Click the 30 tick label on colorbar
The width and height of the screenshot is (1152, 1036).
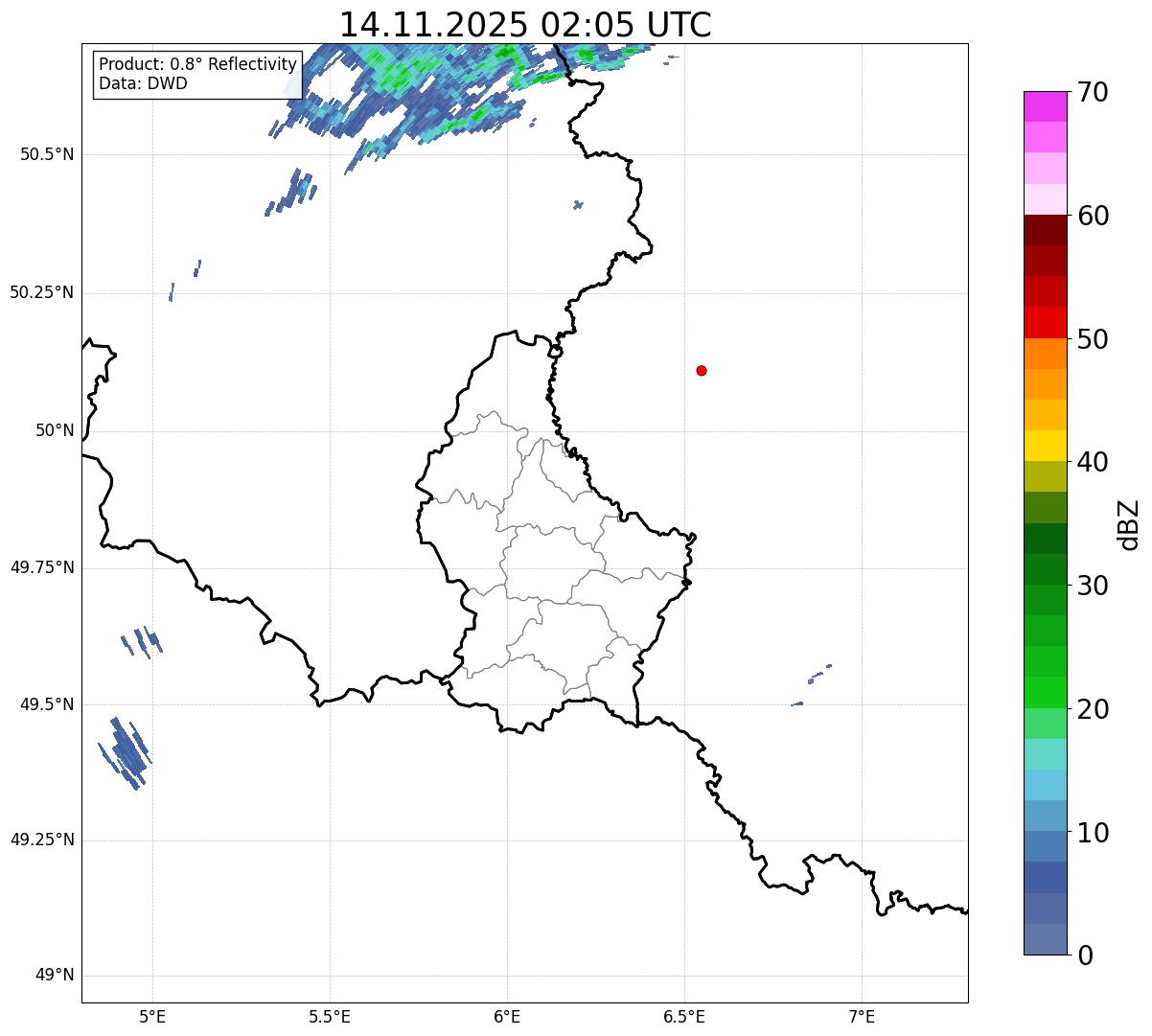click(1093, 586)
